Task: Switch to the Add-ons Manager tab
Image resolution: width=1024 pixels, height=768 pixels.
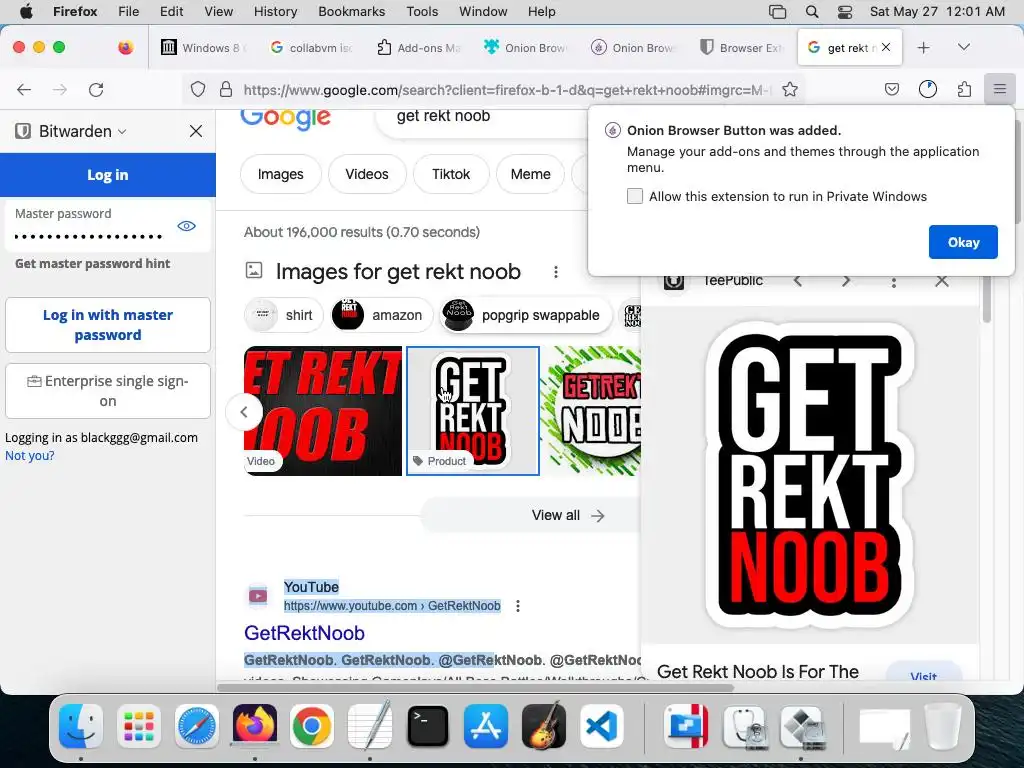Action: click(419, 48)
